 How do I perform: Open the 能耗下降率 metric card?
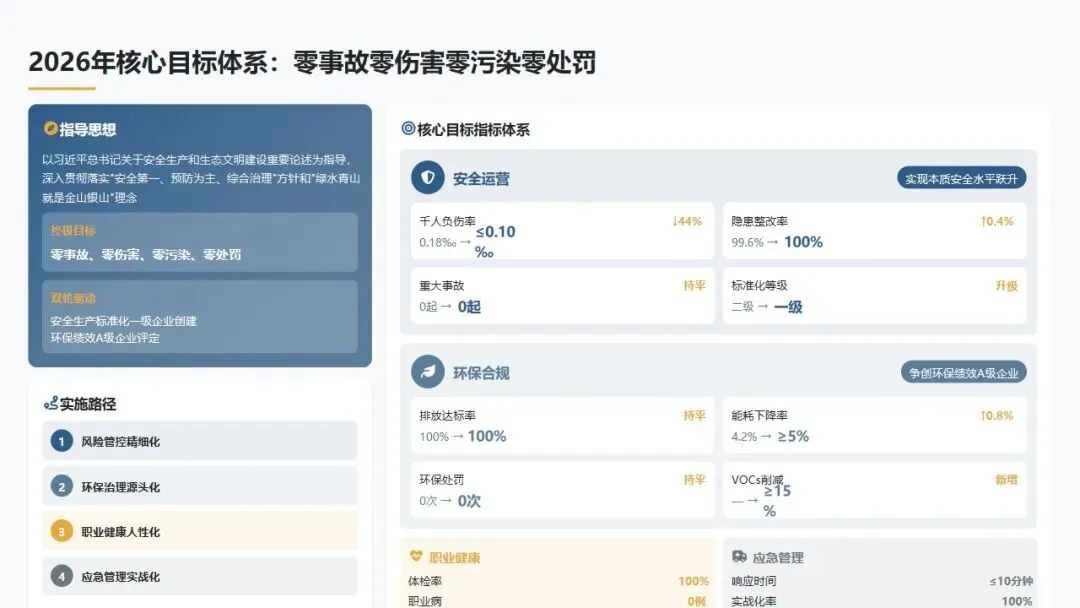tap(874, 426)
